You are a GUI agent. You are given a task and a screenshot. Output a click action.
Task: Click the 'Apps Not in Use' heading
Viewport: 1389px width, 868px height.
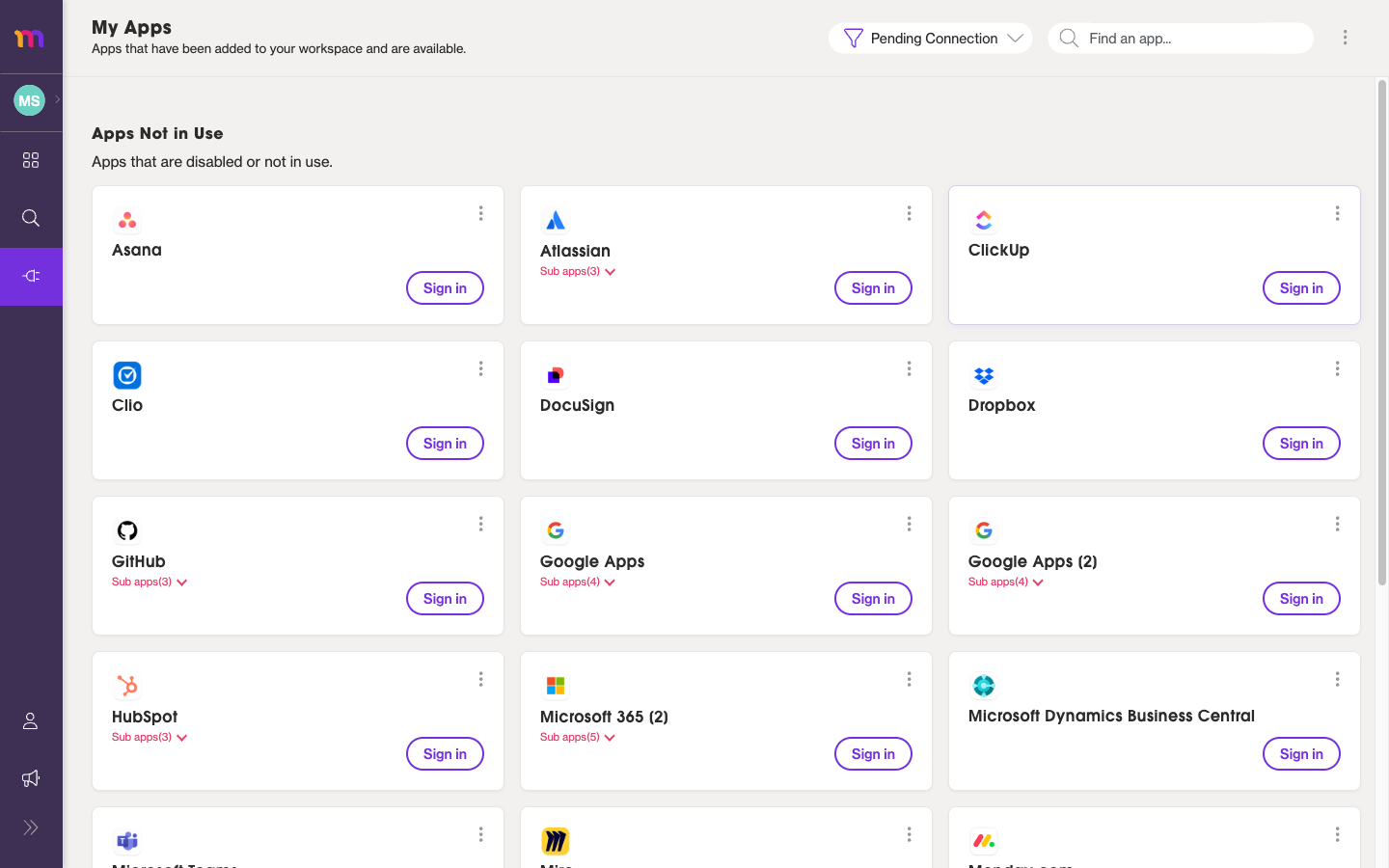pyautogui.click(x=157, y=133)
